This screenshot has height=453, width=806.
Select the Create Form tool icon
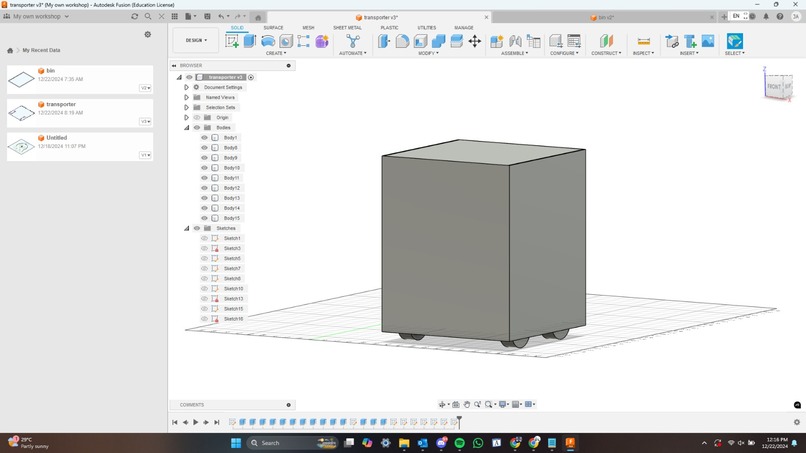pyautogui.click(x=322, y=41)
